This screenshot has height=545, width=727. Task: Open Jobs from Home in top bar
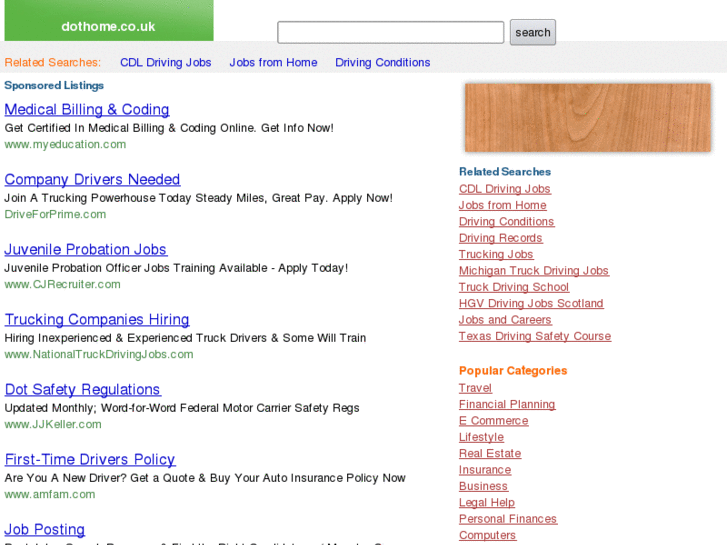coord(273,63)
